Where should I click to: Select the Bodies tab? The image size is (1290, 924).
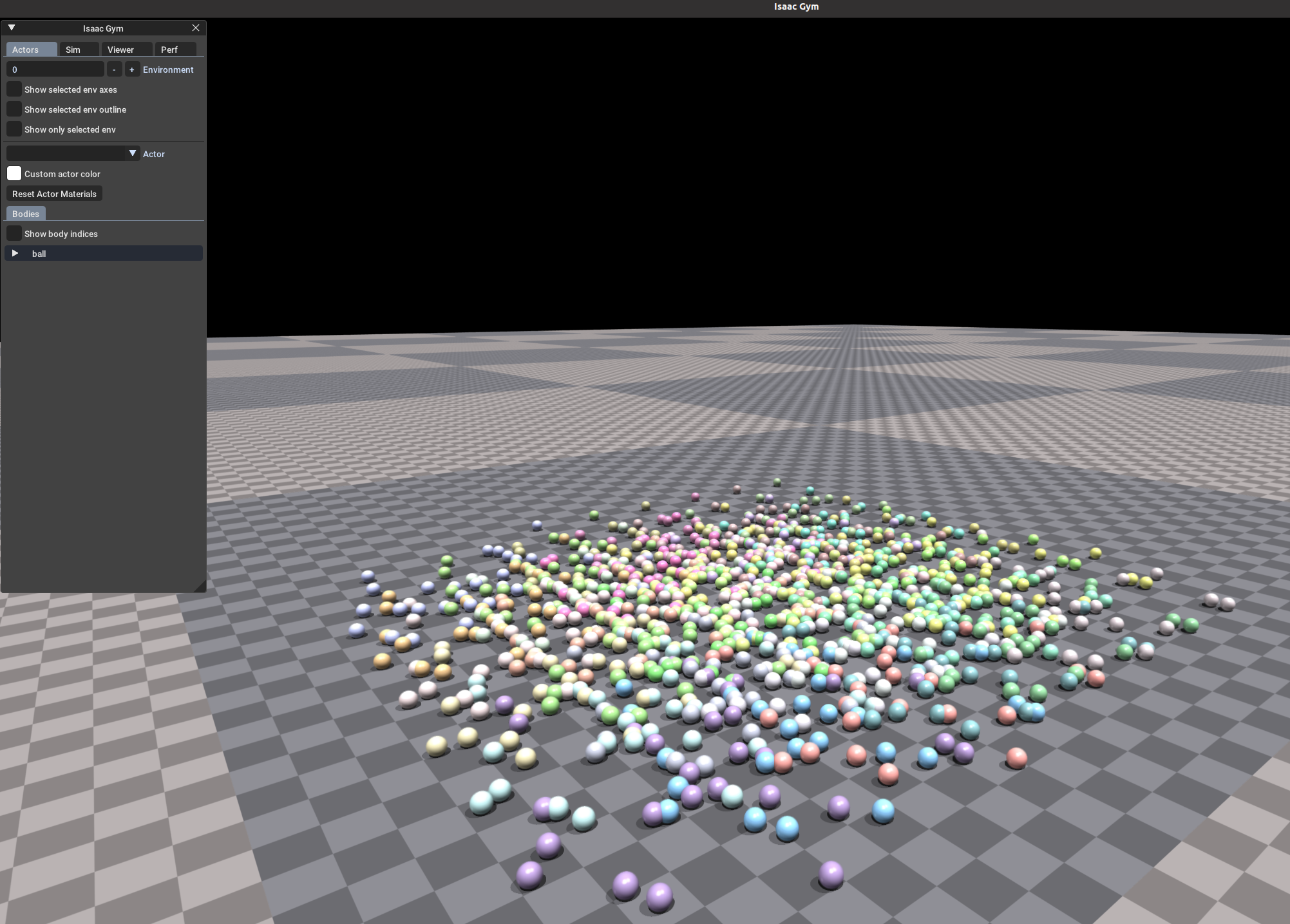(x=26, y=214)
